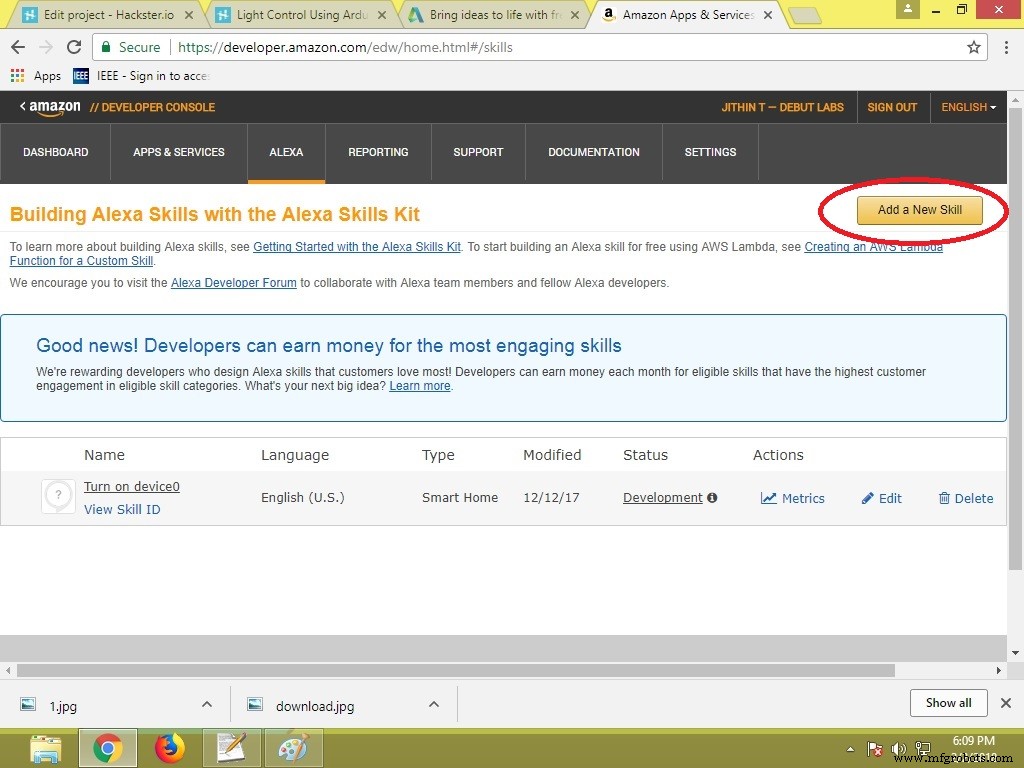Open Firefox from the taskbar

(170, 747)
